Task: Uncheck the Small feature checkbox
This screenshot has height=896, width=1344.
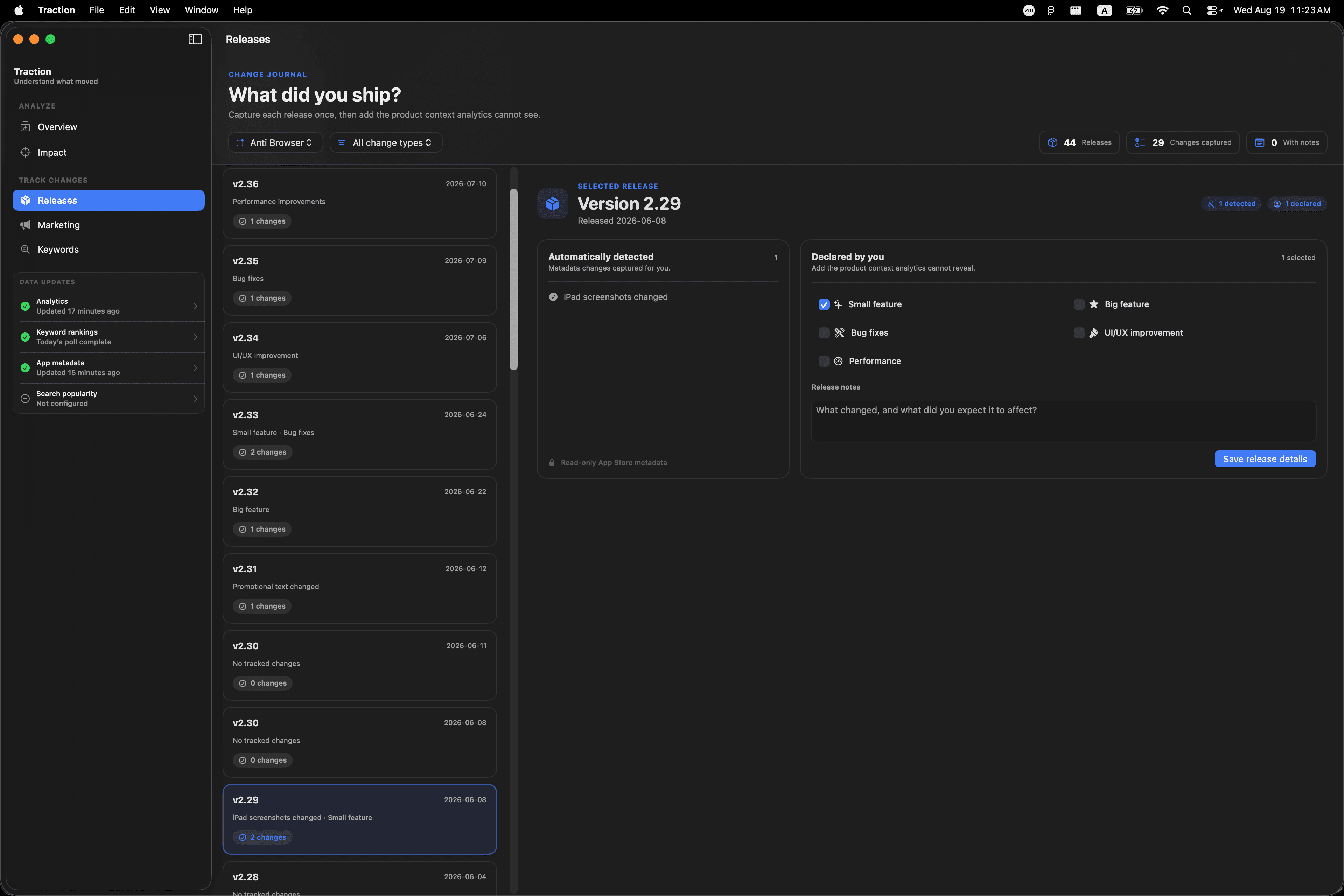Action: click(x=824, y=304)
